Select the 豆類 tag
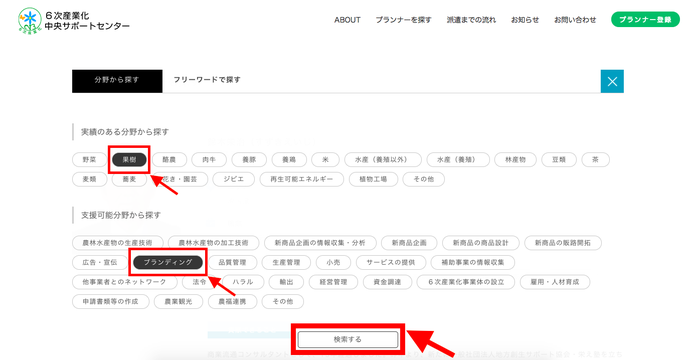The image size is (696, 360). click(559, 159)
